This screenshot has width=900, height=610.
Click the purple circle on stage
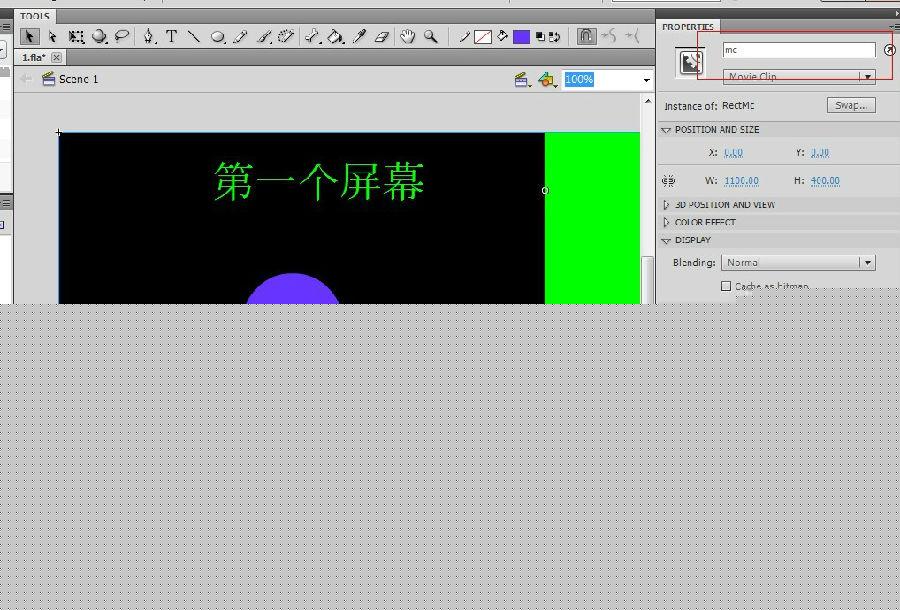[293, 289]
